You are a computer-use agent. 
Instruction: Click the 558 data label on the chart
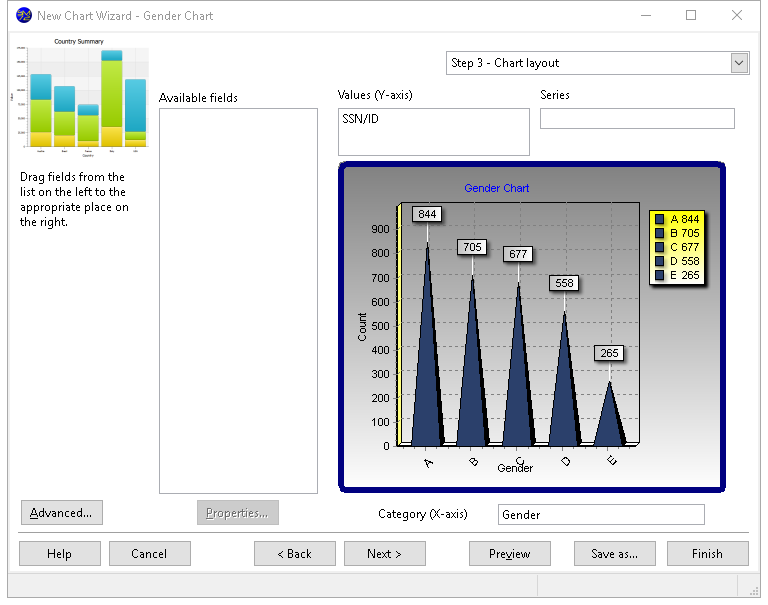[x=564, y=283]
